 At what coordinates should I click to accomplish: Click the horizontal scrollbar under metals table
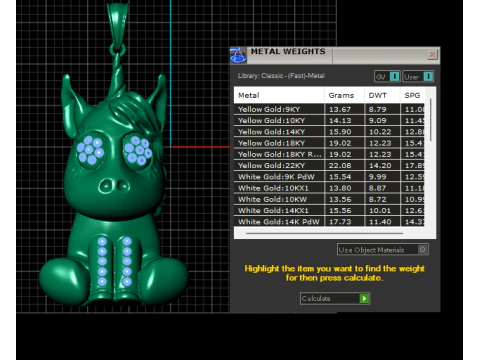[x=324, y=233]
